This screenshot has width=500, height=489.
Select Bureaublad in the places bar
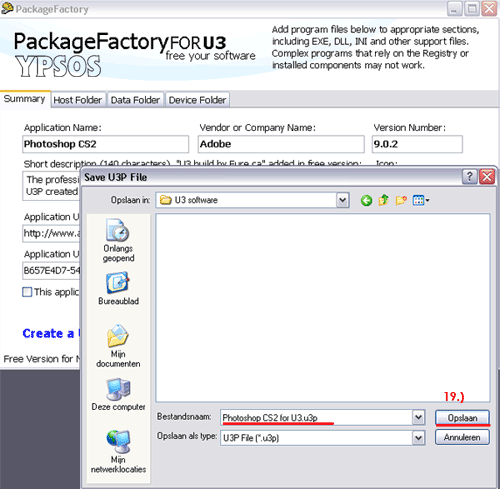[x=118, y=289]
